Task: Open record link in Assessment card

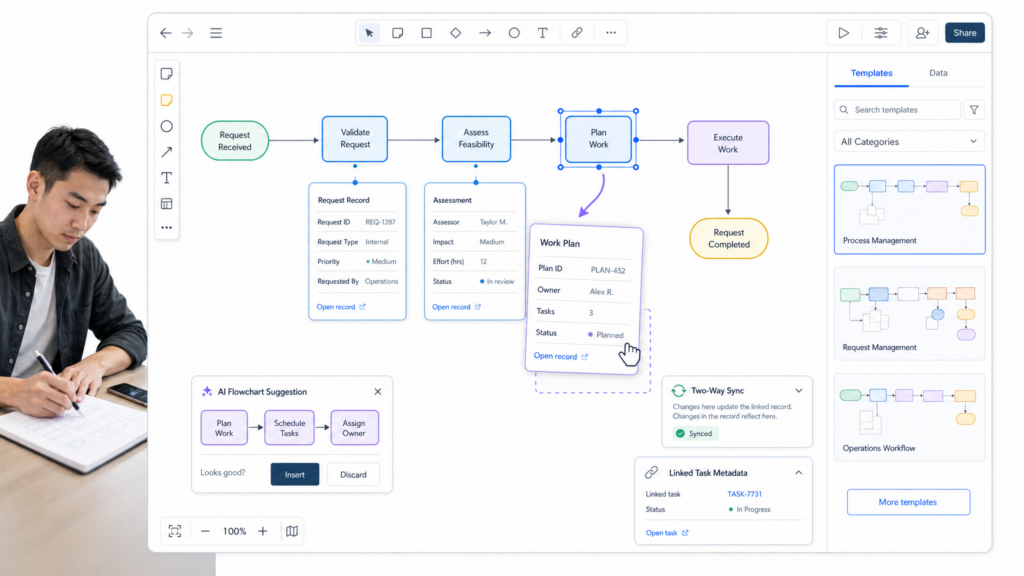Action: [456, 307]
